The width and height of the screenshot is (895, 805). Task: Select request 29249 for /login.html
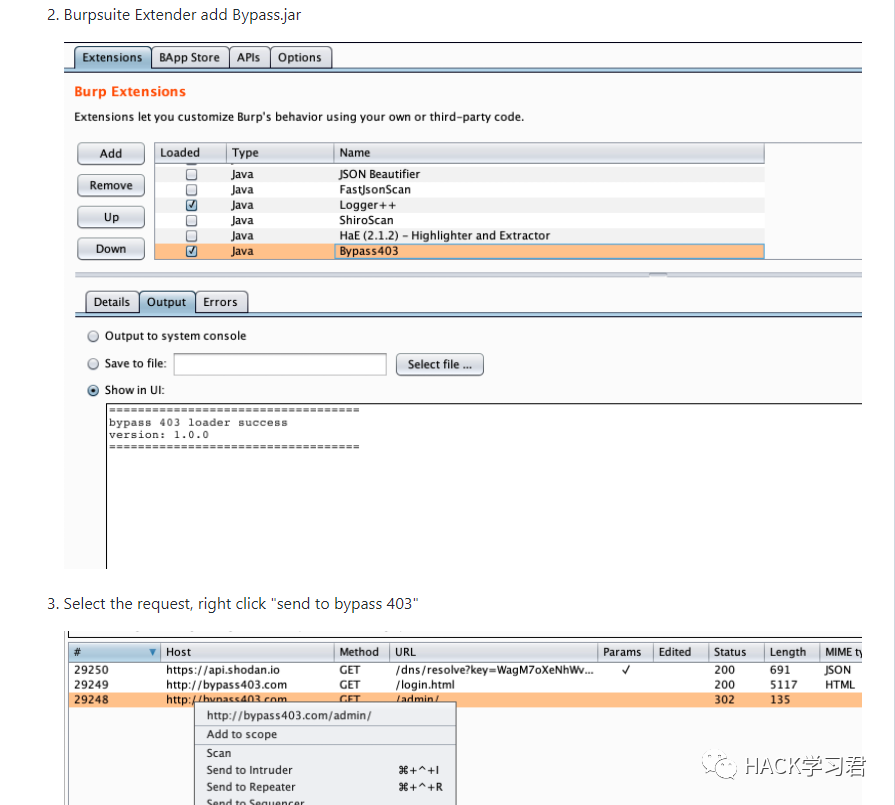point(465,685)
